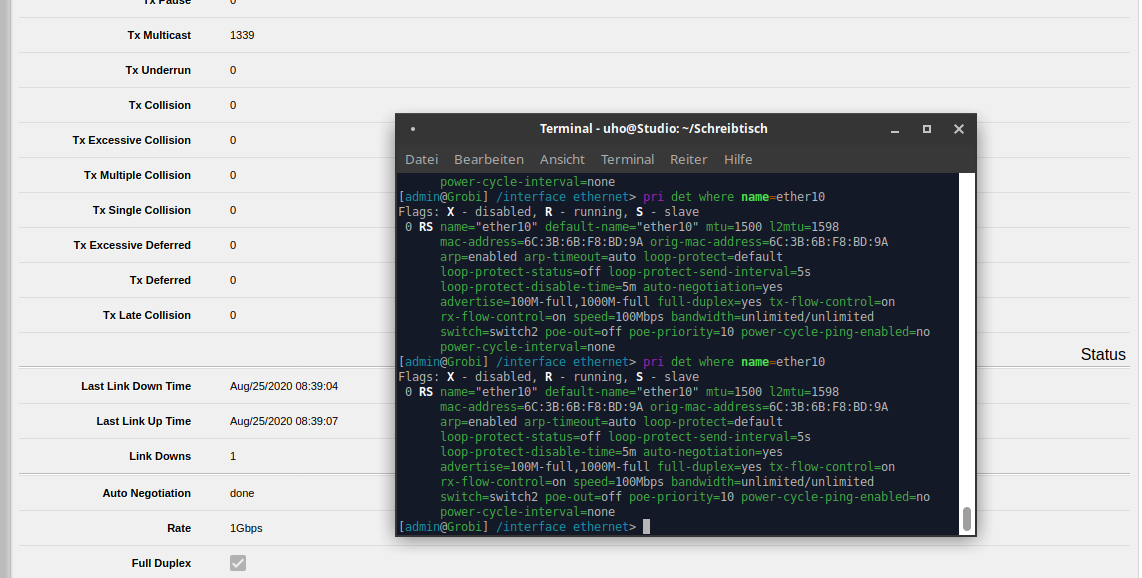
Task: Click the Terminal window menu dot icon
Action: (x=413, y=129)
